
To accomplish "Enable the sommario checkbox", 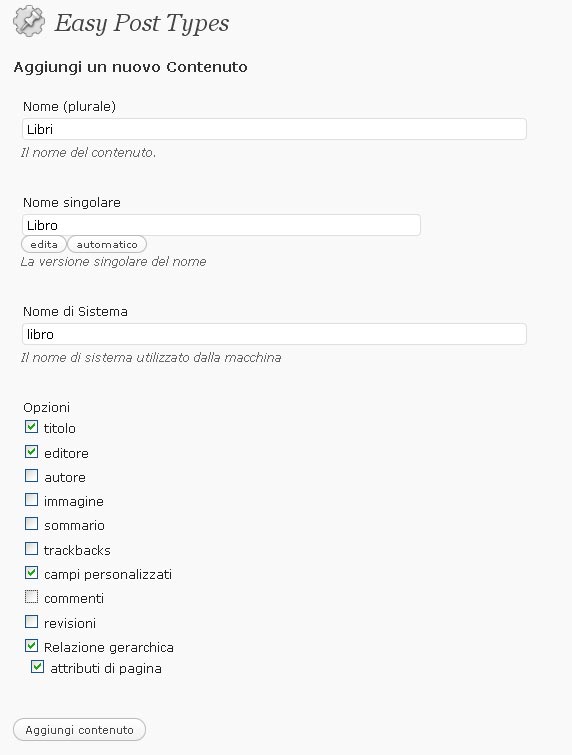I will coord(31,524).
